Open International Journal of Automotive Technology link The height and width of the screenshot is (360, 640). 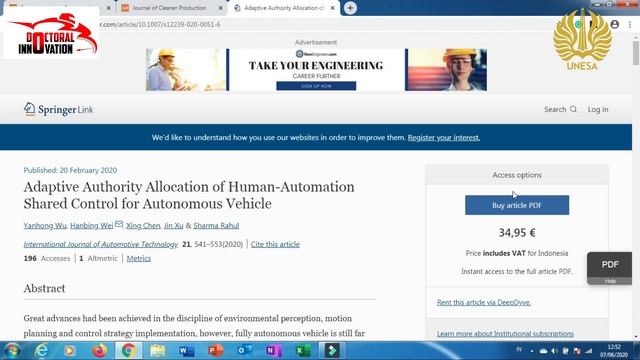tap(101, 244)
